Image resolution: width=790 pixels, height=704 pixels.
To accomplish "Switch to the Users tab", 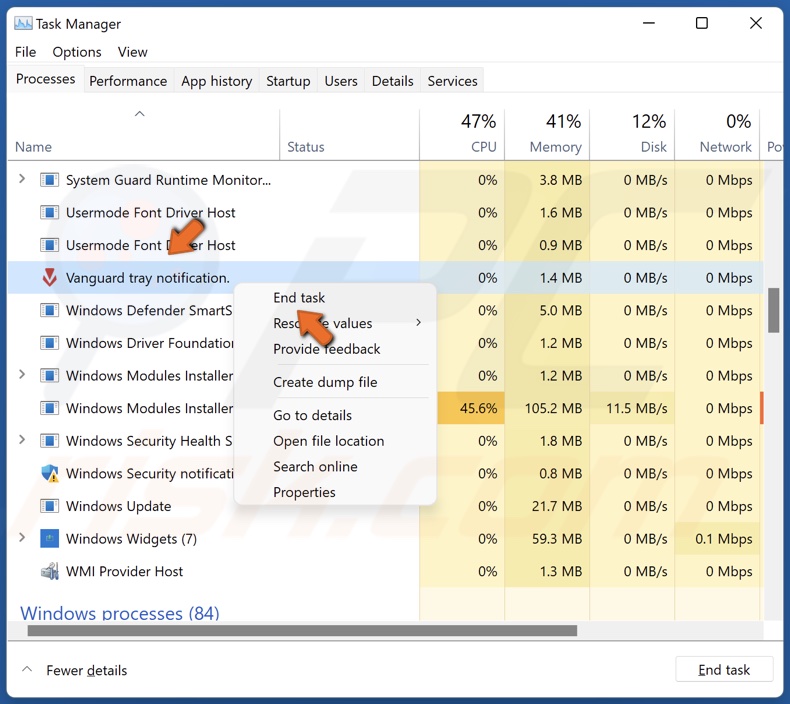I will point(341,81).
